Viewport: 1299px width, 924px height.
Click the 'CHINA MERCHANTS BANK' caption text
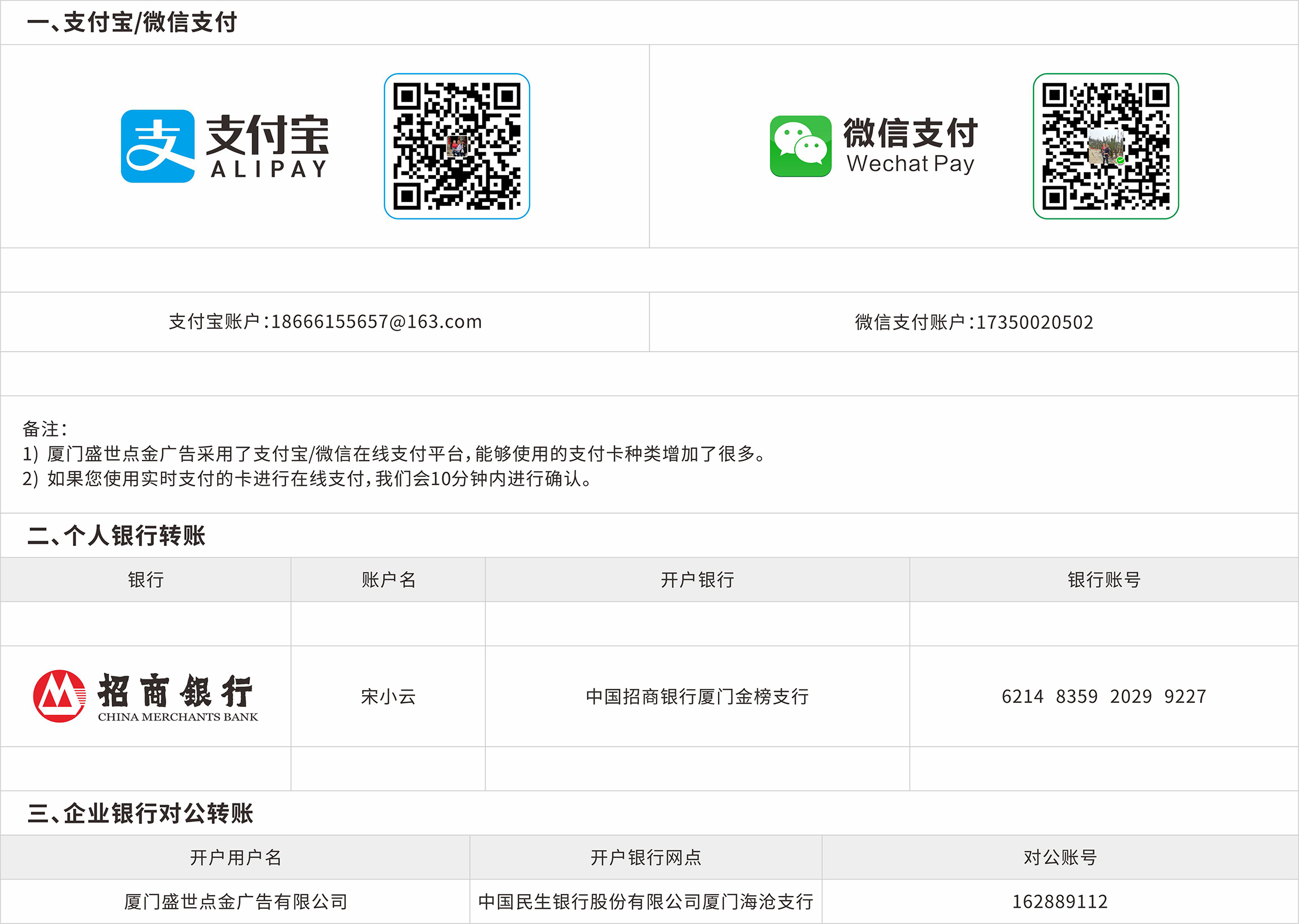pyautogui.click(x=178, y=717)
